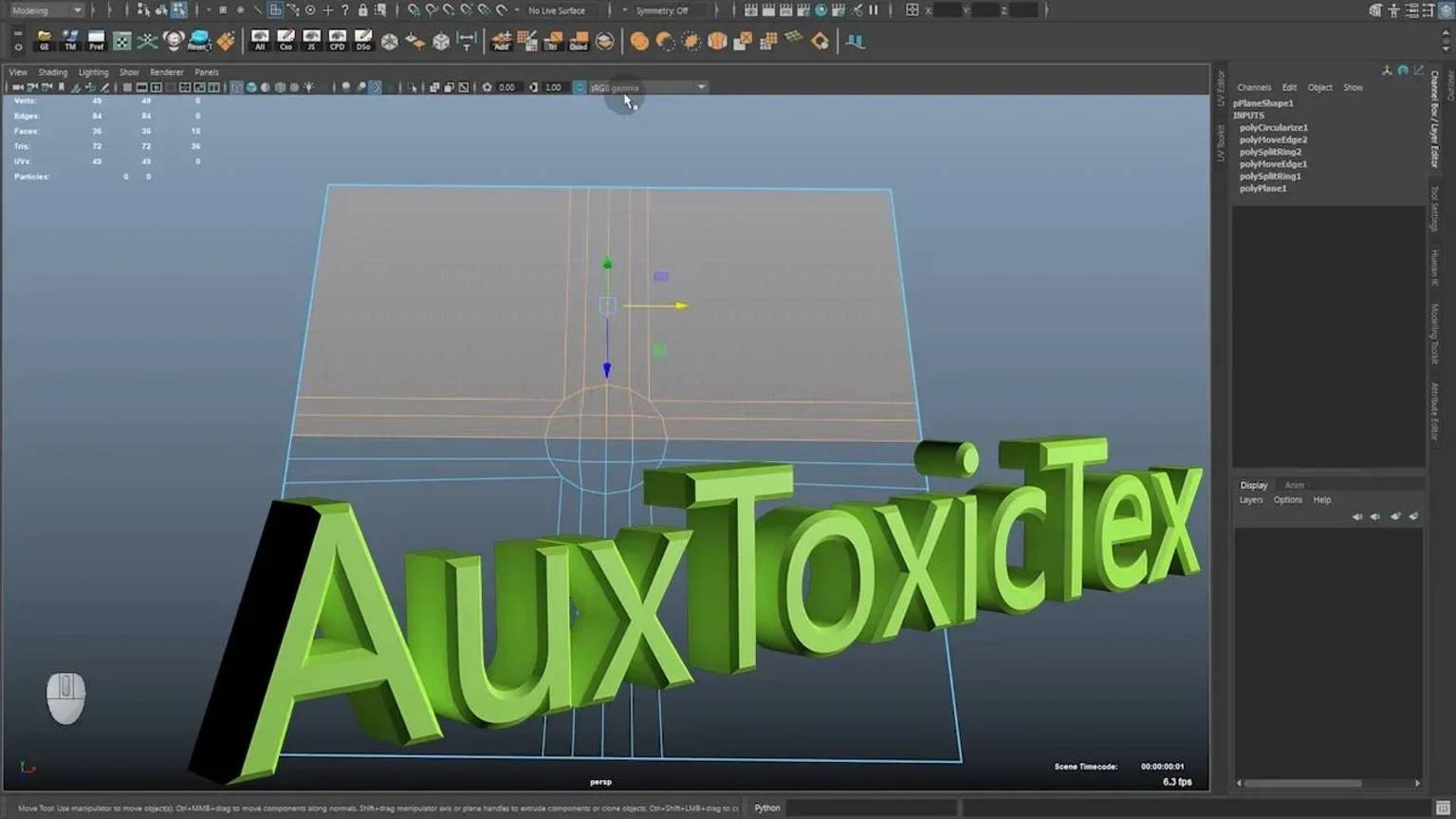Click the Pref shelf icon
1456x819 pixels.
click(x=96, y=41)
